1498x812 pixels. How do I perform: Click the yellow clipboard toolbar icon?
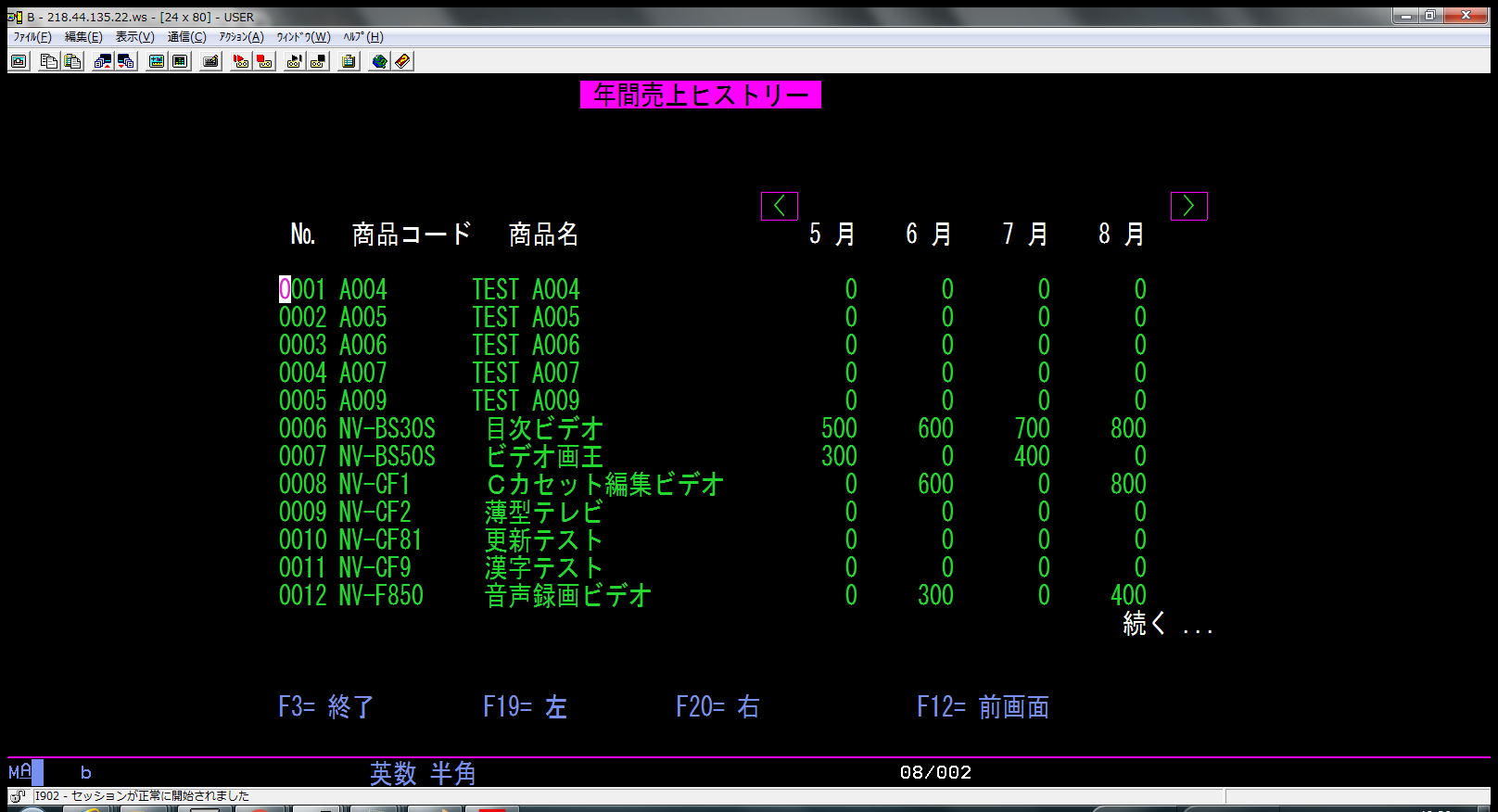[x=349, y=61]
